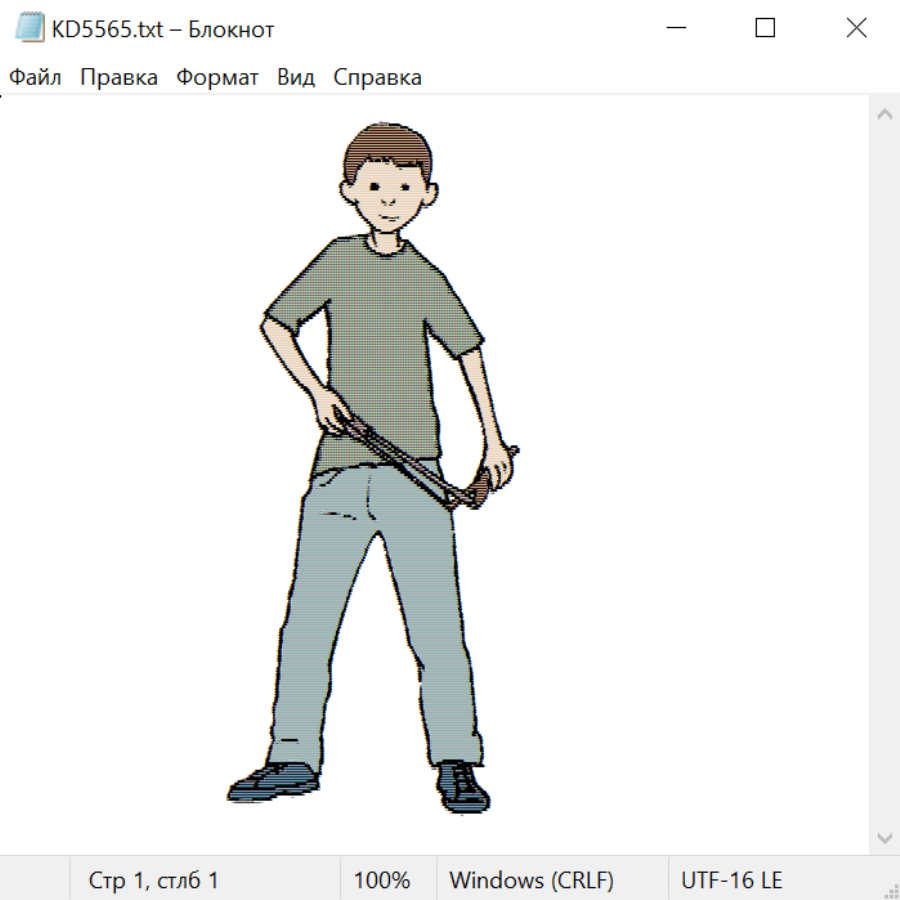Close the KD5565.txt window

(x=856, y=29)
